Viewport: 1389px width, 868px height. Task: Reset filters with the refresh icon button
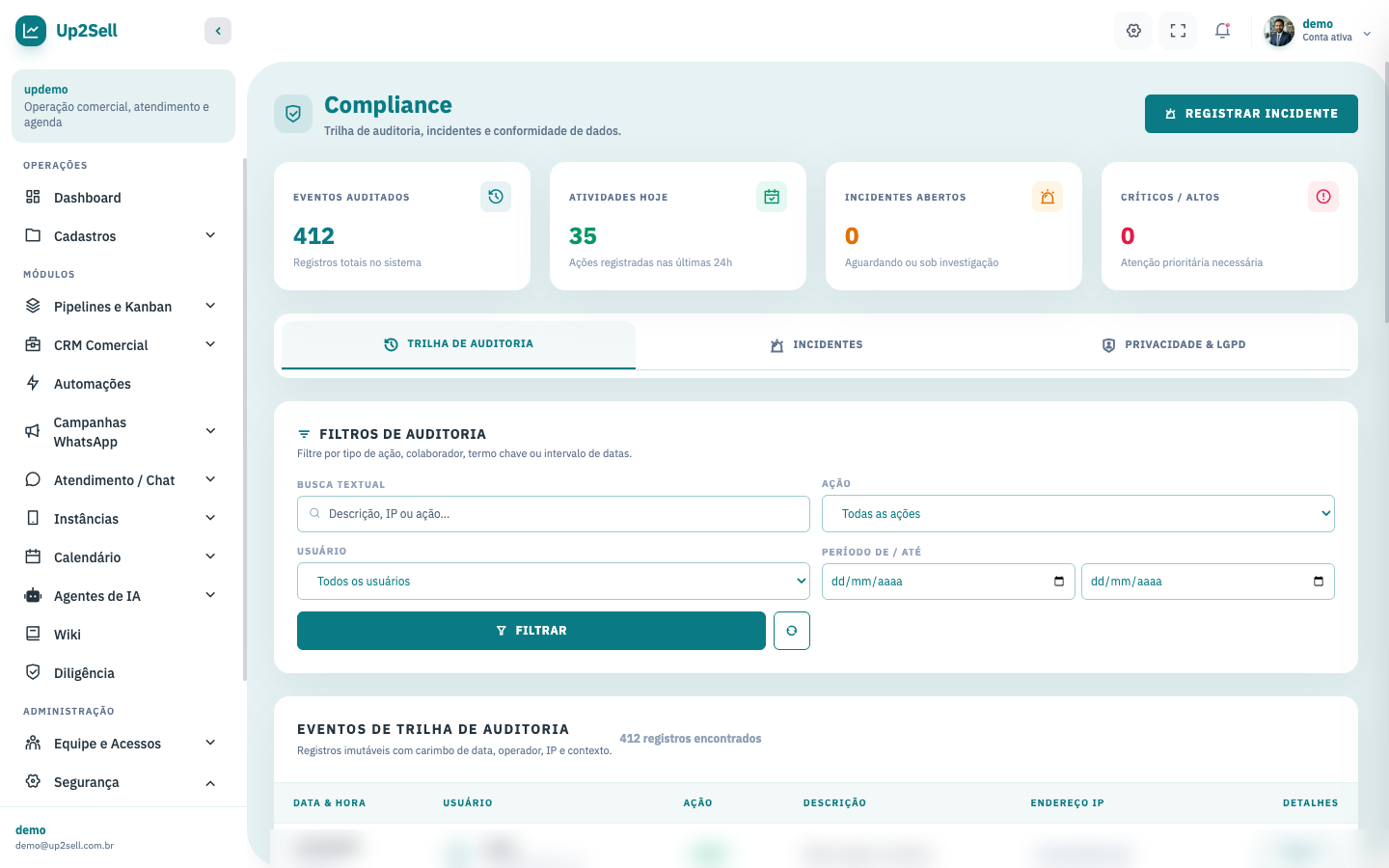(x=792, y=631)
